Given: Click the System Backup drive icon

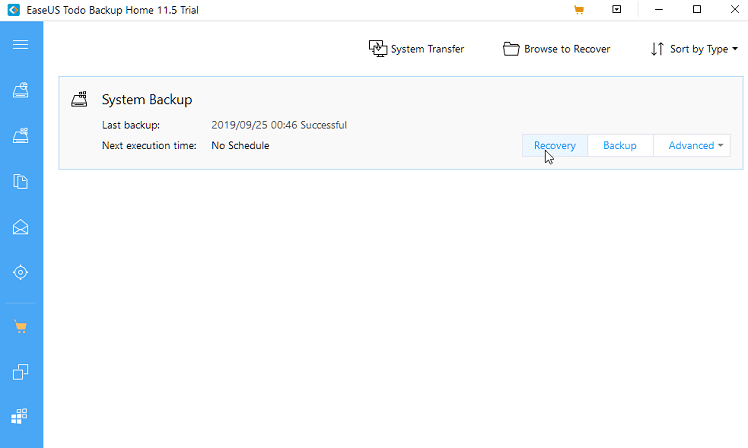Looking at the screenshot, I should click(79, 99).
